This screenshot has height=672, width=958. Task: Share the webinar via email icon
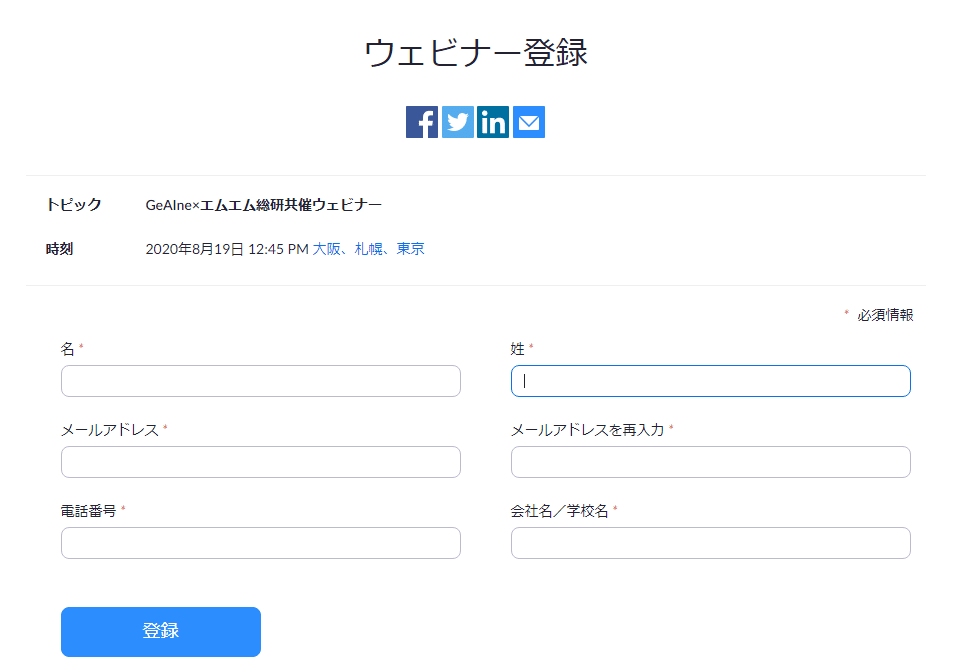click(x=528, y=121)
